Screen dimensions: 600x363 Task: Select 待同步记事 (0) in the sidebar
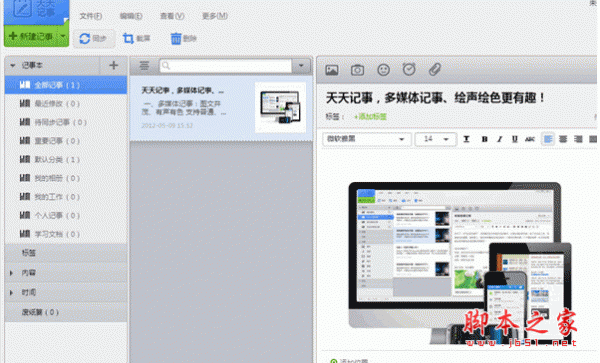click(x=66, y=122)
